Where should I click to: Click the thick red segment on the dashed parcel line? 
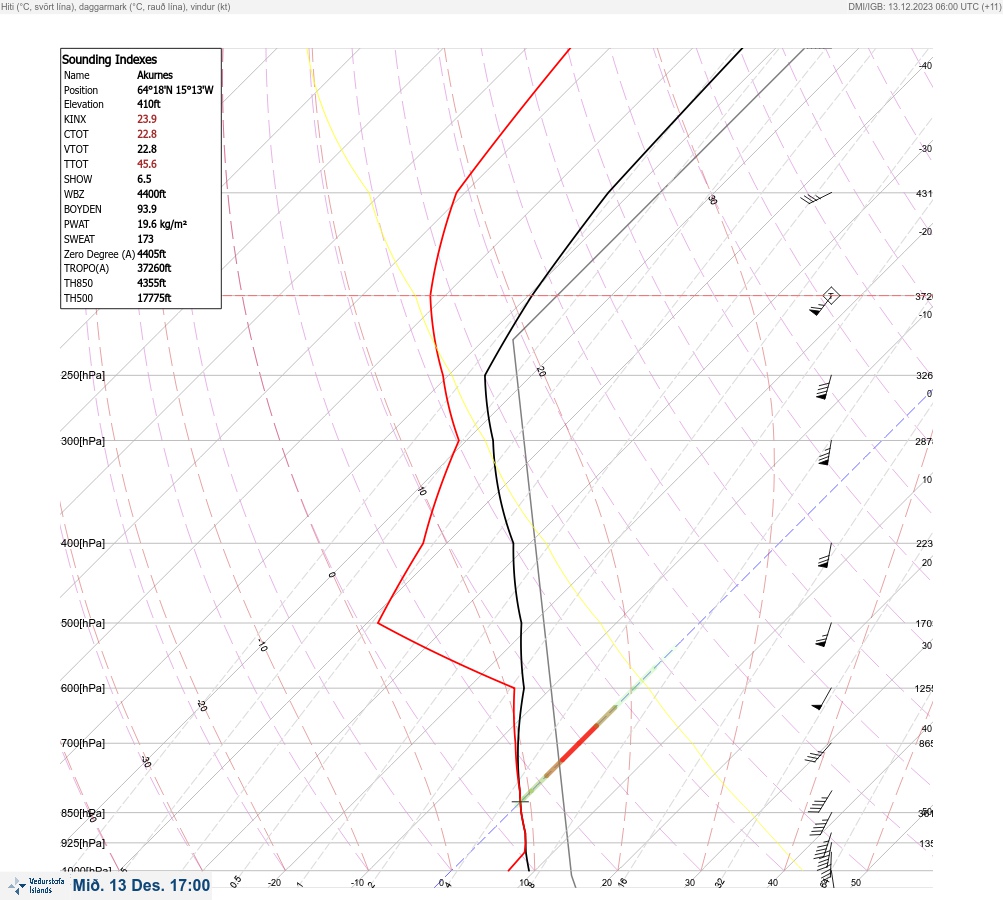[x=579, y=743]
